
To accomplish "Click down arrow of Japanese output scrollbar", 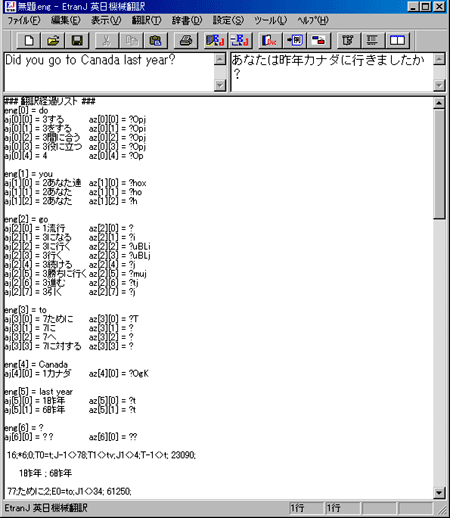I will click(439, 85).
